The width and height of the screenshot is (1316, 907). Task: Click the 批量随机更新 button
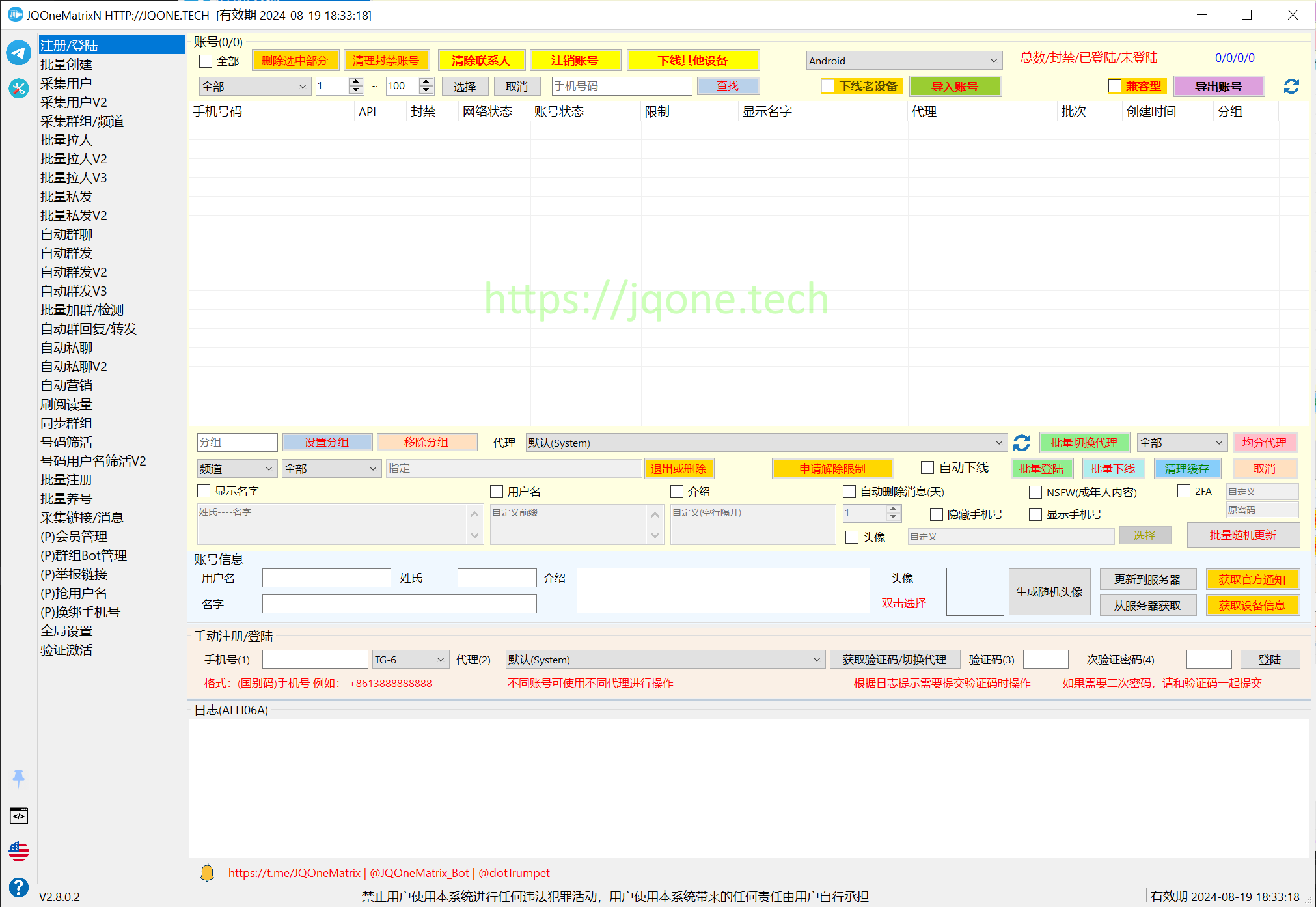(1243, 535)
